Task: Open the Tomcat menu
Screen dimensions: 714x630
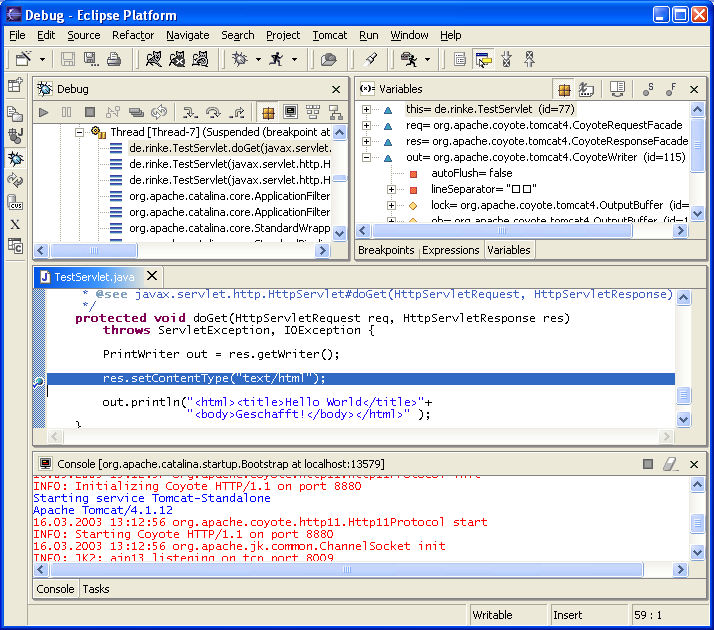Action: (x=329, y=35)
